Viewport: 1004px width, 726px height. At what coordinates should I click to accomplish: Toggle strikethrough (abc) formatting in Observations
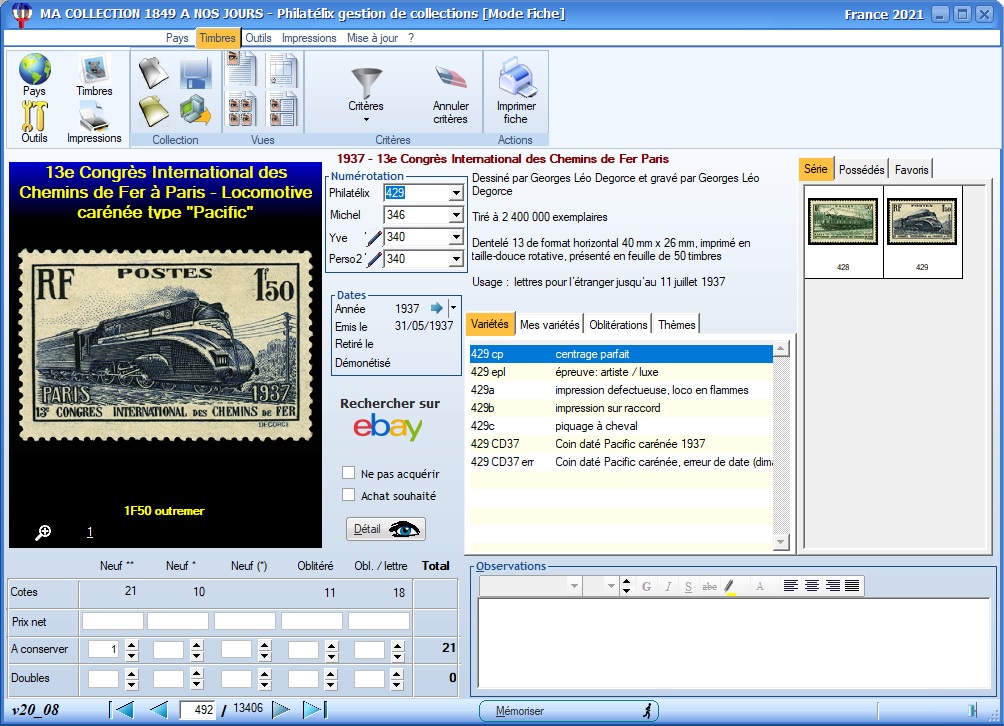click(x=709, y=586)
